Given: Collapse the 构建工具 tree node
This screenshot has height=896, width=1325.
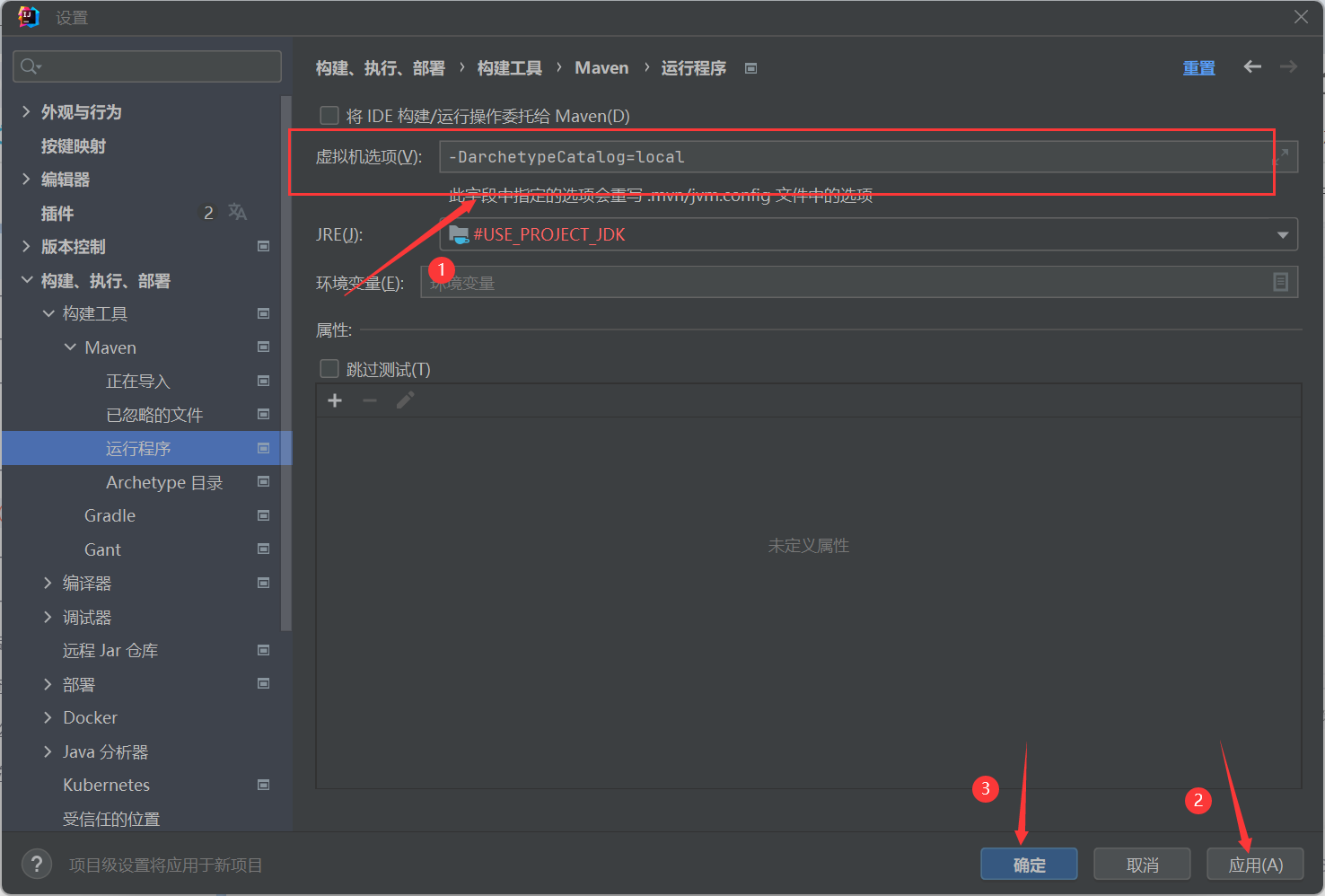Looking at the screenshot, I should [48, 313].
